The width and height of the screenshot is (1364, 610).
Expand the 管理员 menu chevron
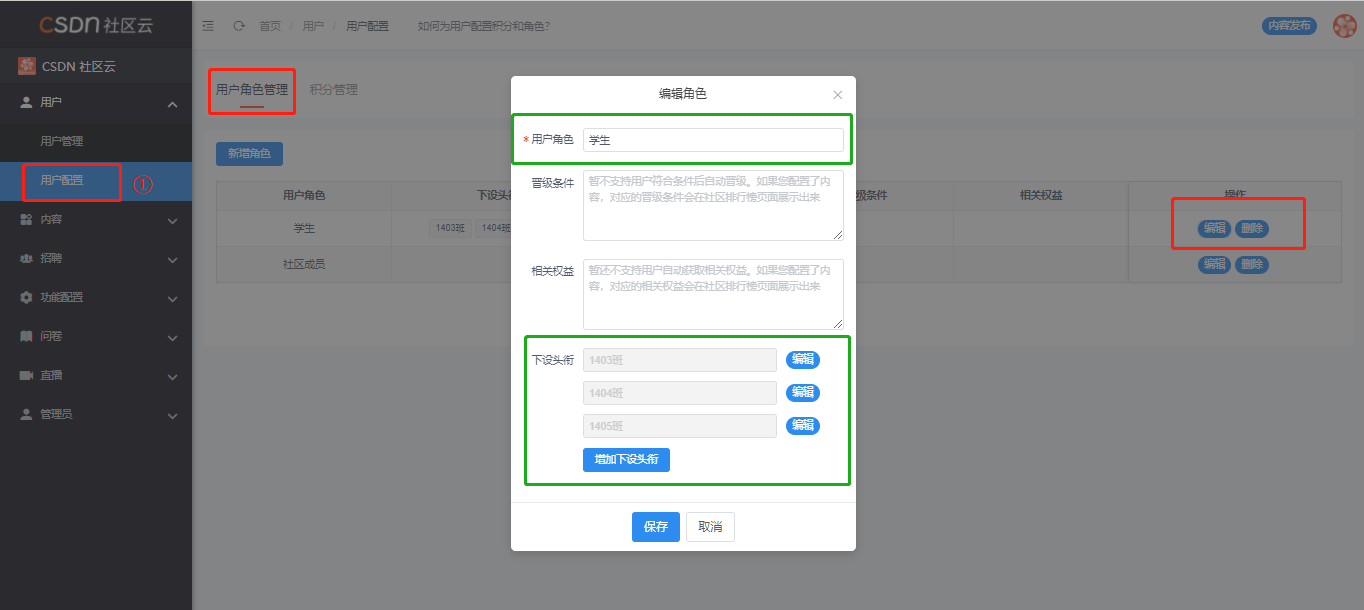pyautogui.click(x=172, y=415)
